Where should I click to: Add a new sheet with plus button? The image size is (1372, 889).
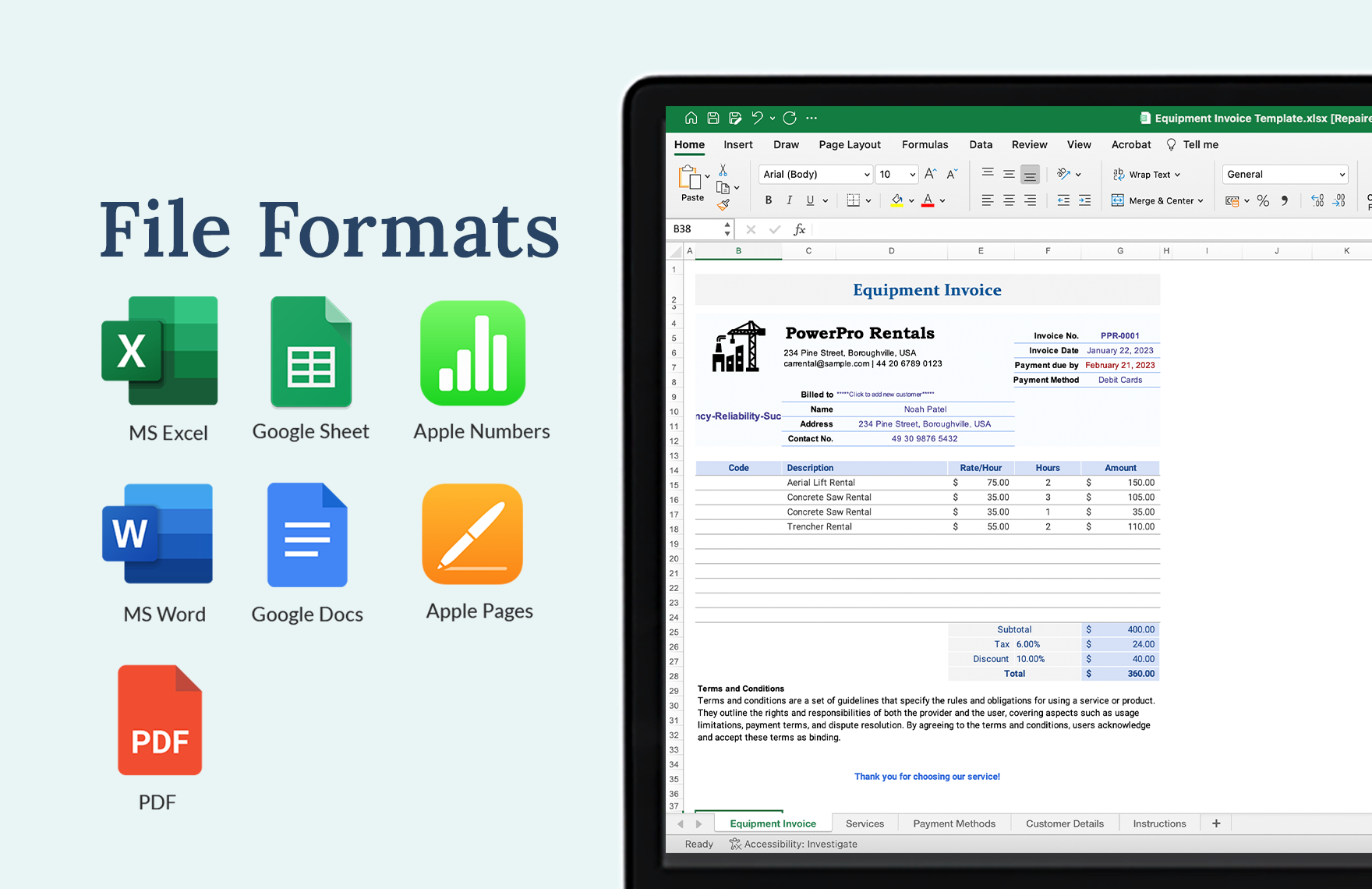(1216, 823)
